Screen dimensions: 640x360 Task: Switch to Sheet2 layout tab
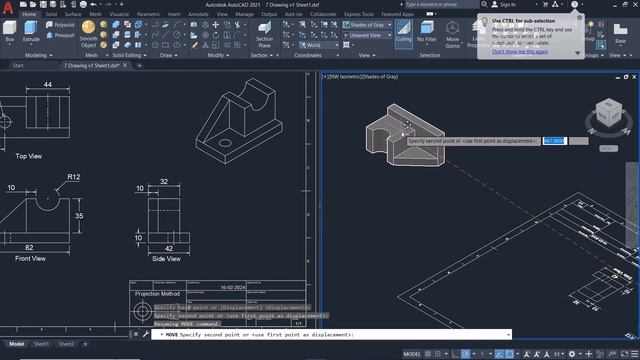[66, 344]
